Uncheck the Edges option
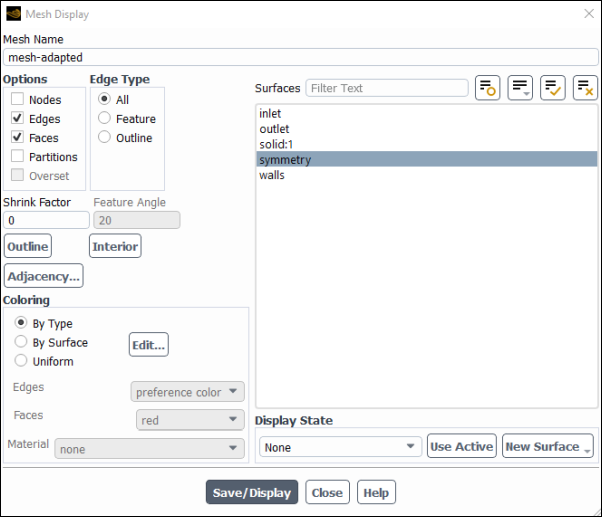Screen dimensions: 602x517 (x=17, y=118)
